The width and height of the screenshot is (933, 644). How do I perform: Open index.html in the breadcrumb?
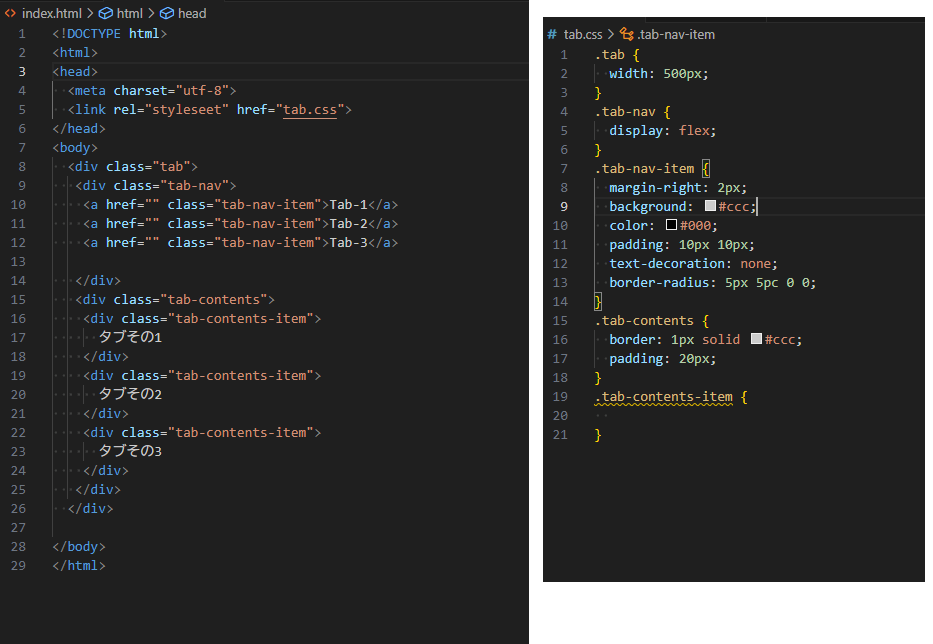pos(52,13)
